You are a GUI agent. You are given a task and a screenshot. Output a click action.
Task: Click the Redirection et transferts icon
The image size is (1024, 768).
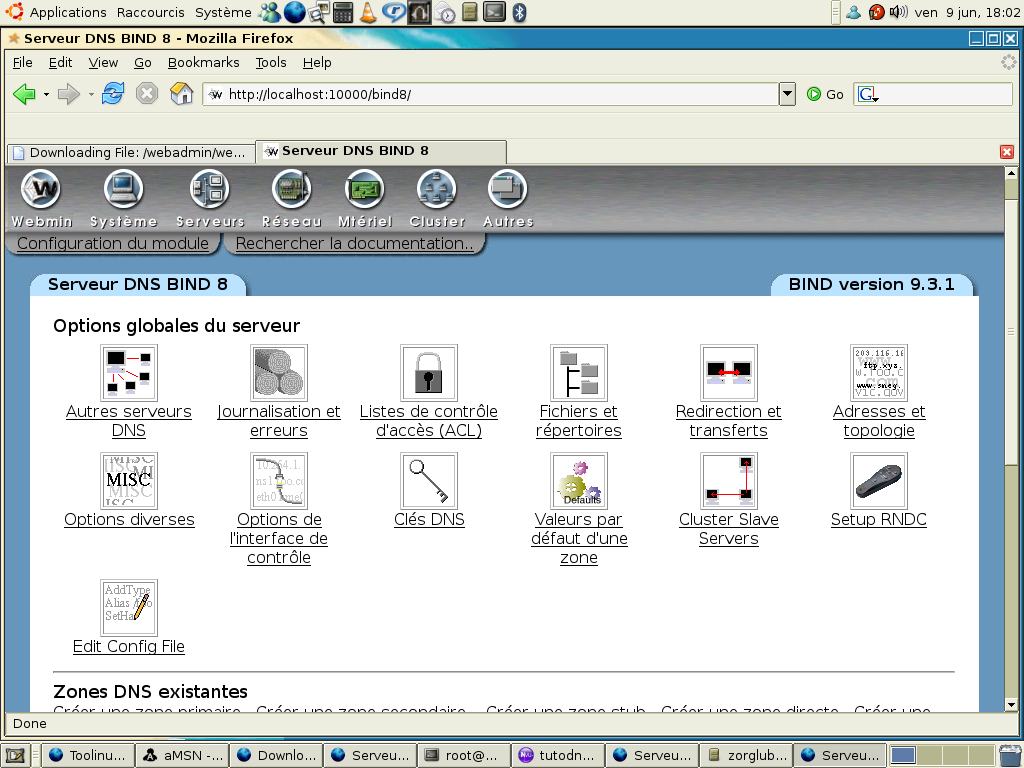729,373
